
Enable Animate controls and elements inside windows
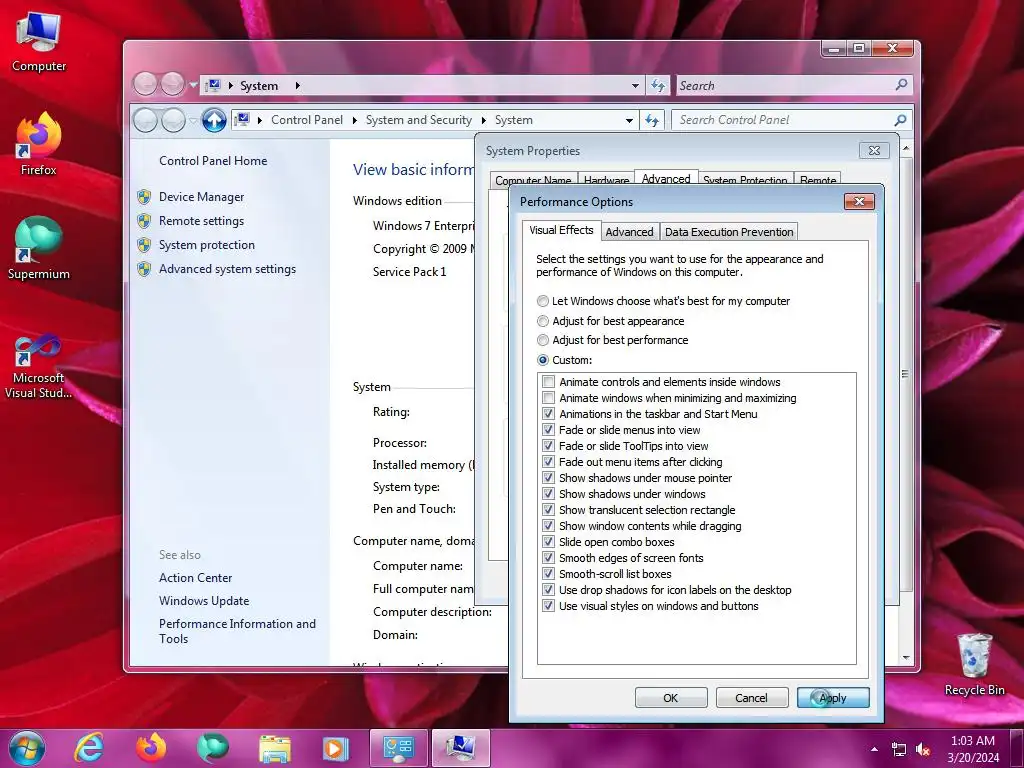coord(549,382)
